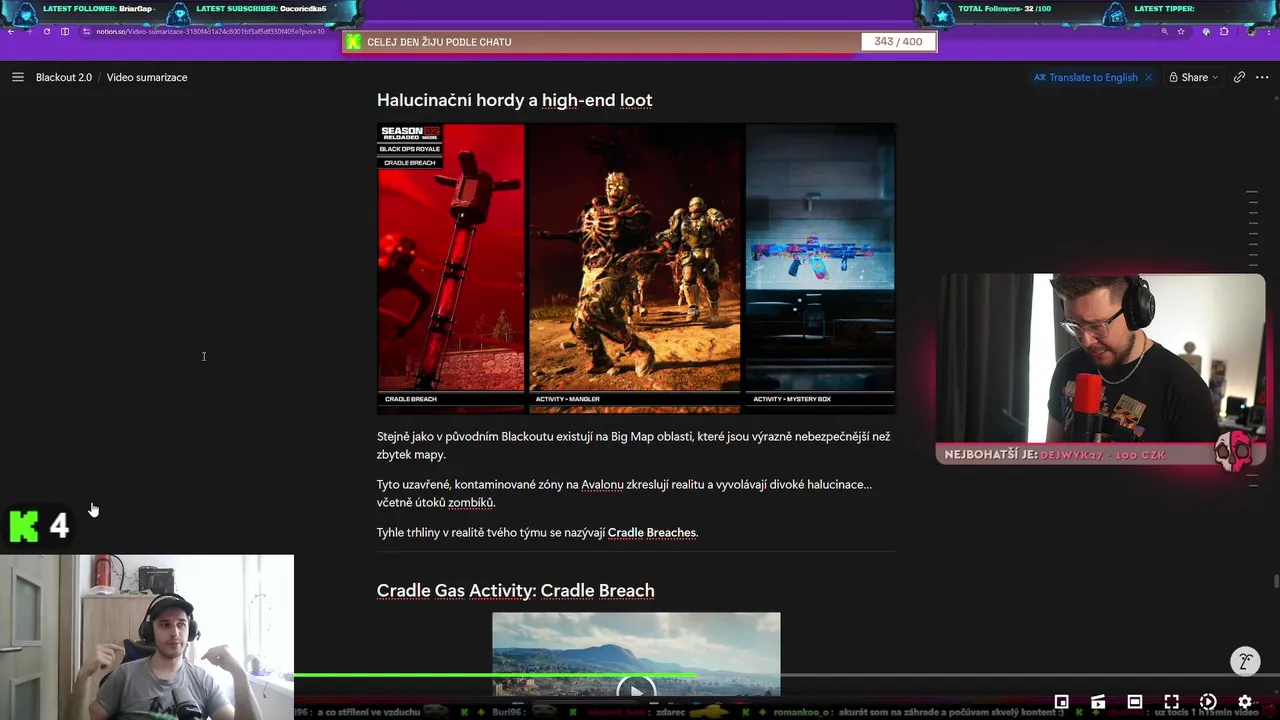Click the word Avalonu in paragraph
Viewport: 1280px width, 720px height.
click(602, 484)
